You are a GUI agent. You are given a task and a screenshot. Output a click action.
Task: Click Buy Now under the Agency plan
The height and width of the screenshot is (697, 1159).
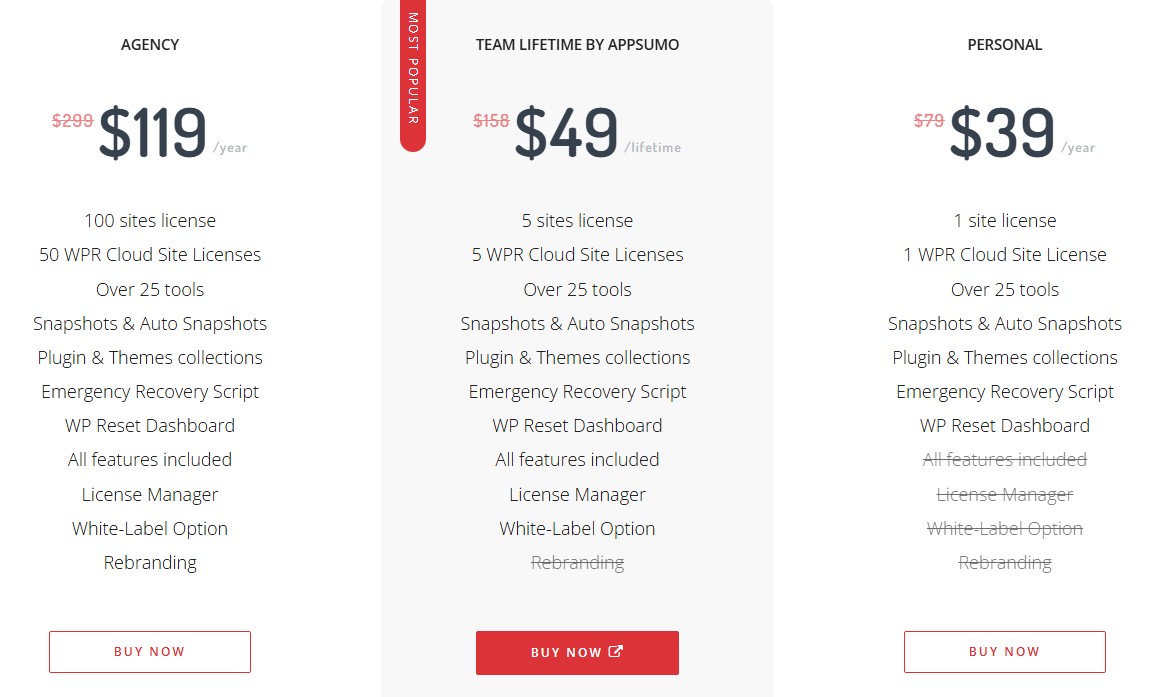pos(150,652)
